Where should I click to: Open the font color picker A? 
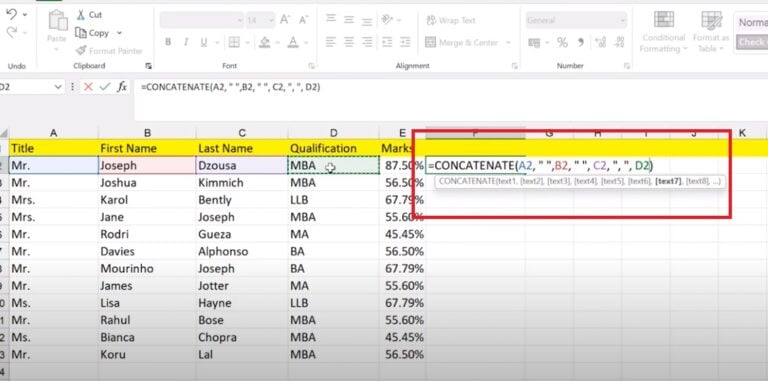coord(293,42)
